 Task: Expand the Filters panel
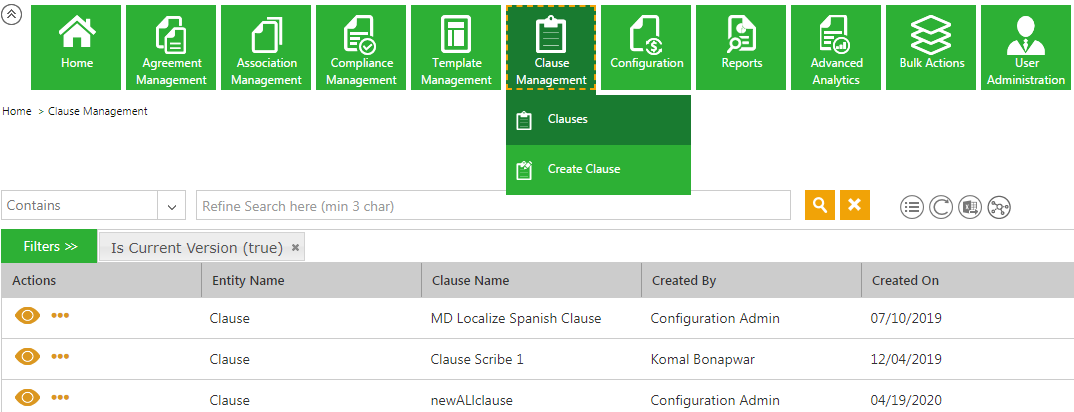click(49, 246)
